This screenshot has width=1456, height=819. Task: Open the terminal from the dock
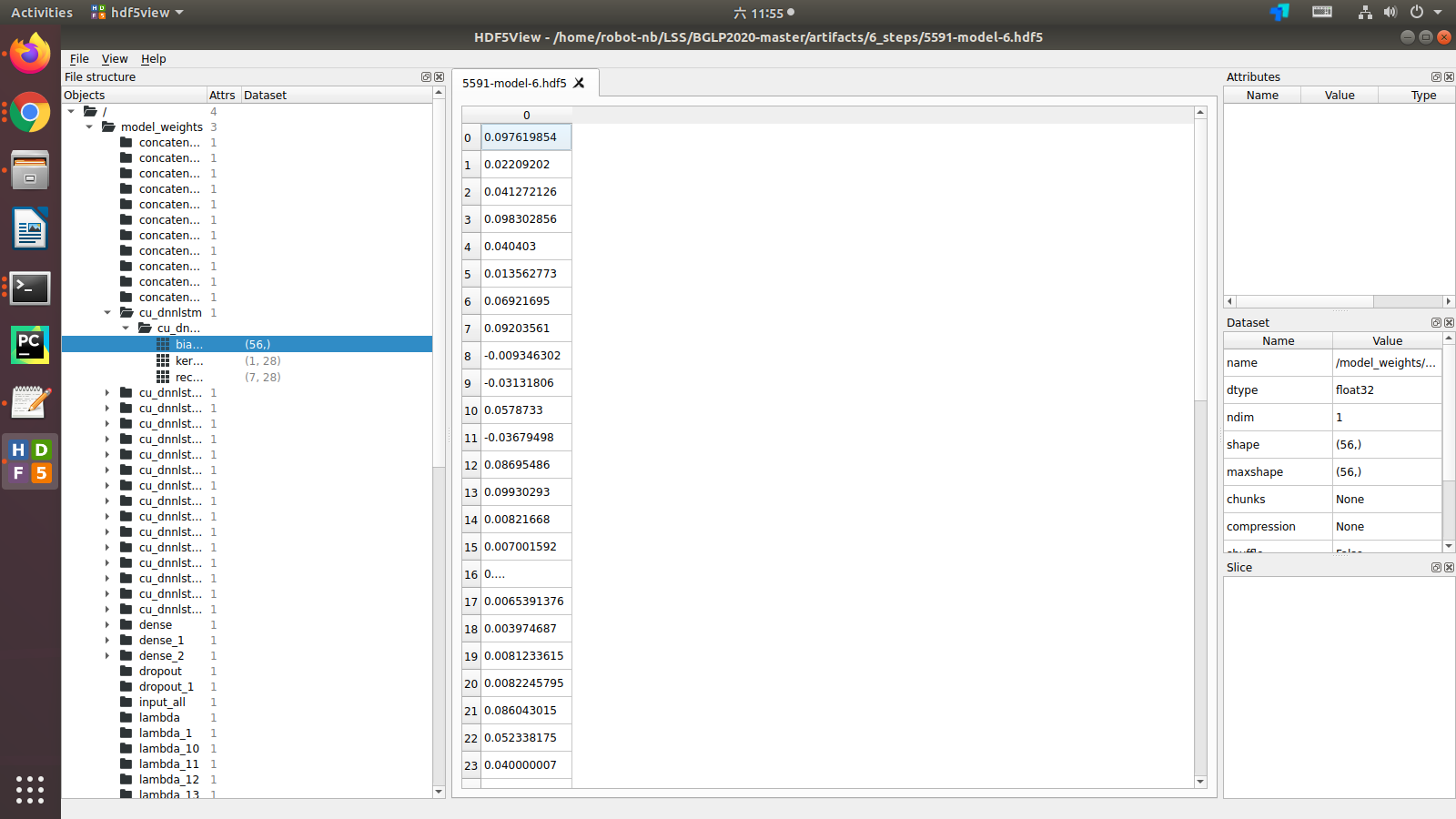pos(30,288)
